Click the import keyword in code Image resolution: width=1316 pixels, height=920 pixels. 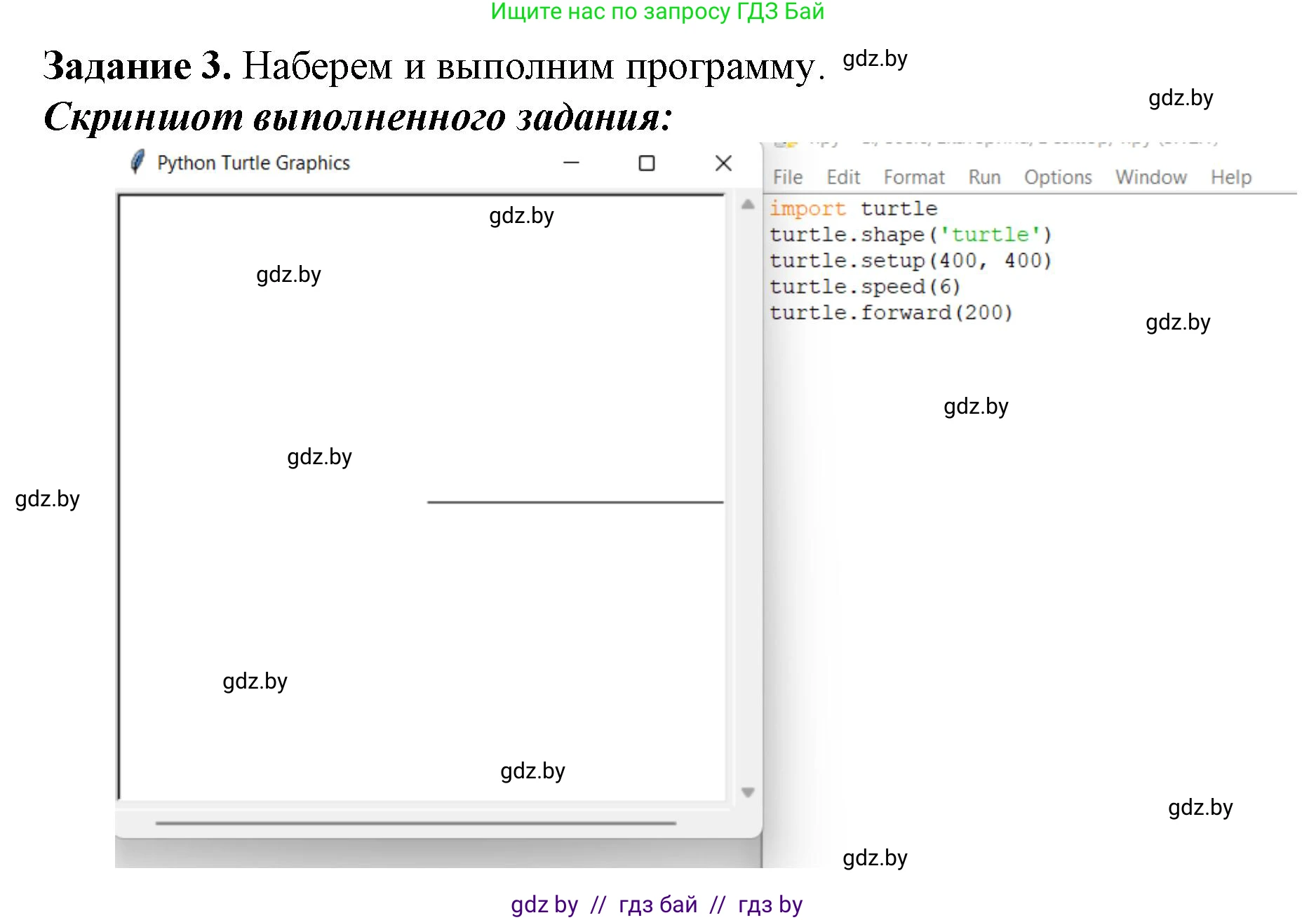(x=808, y=208)
